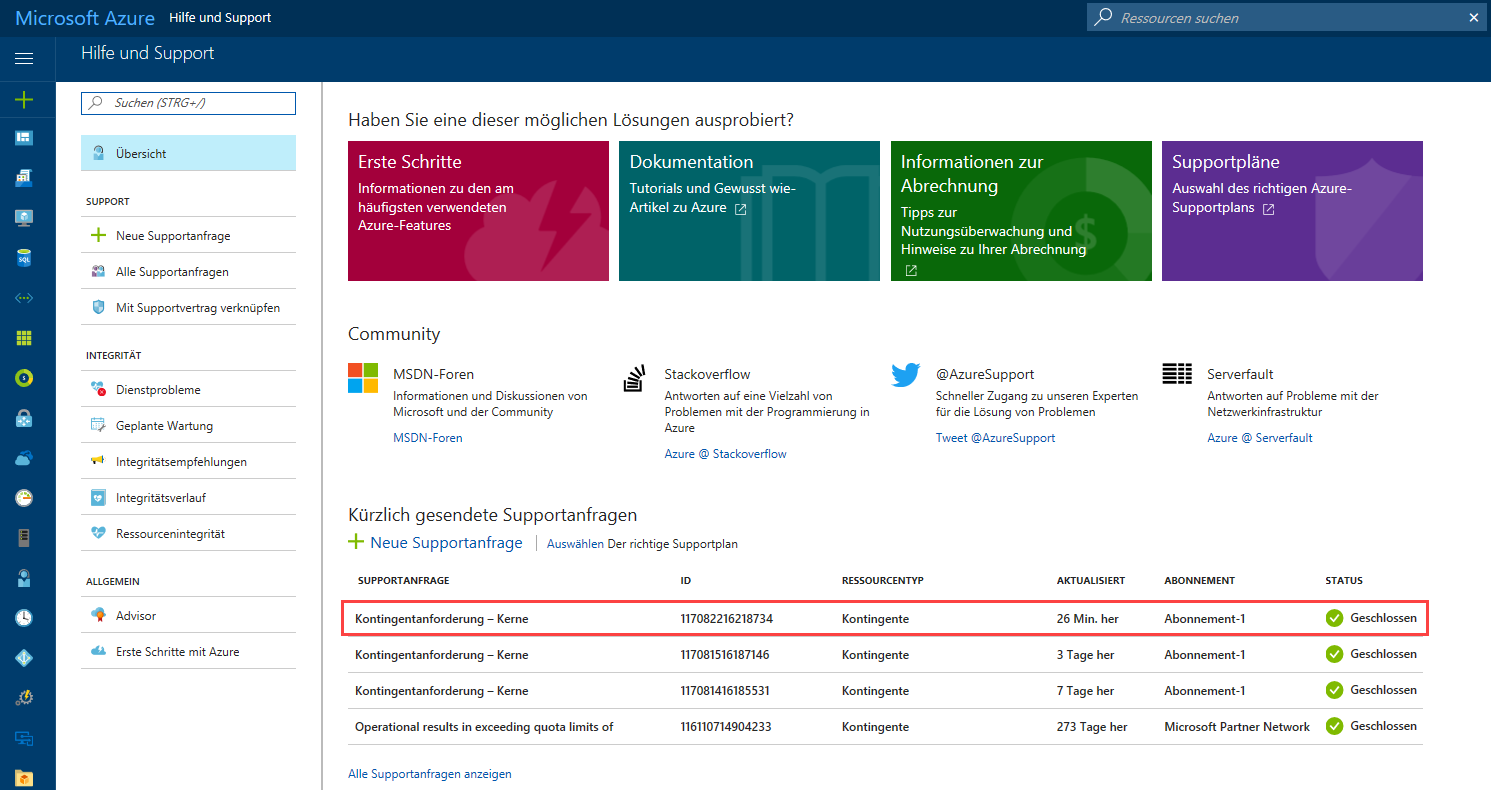1491x790 pixels.
Task: Open the Supportpläne purple tile
Action: pyautogui.click(x=1292, y=211)
